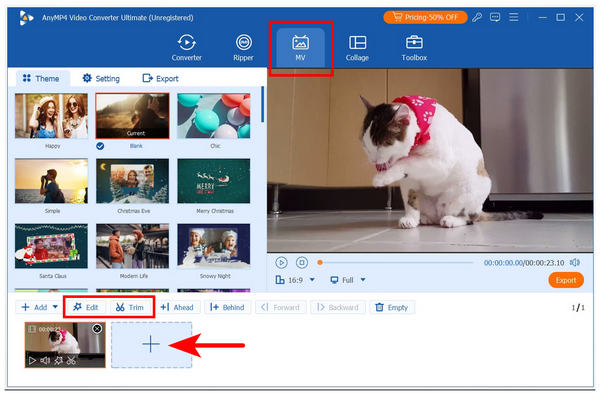Select the Happy theme
Image resolution: width=600 pixels, height=395 pixels.
pos(51,116)
